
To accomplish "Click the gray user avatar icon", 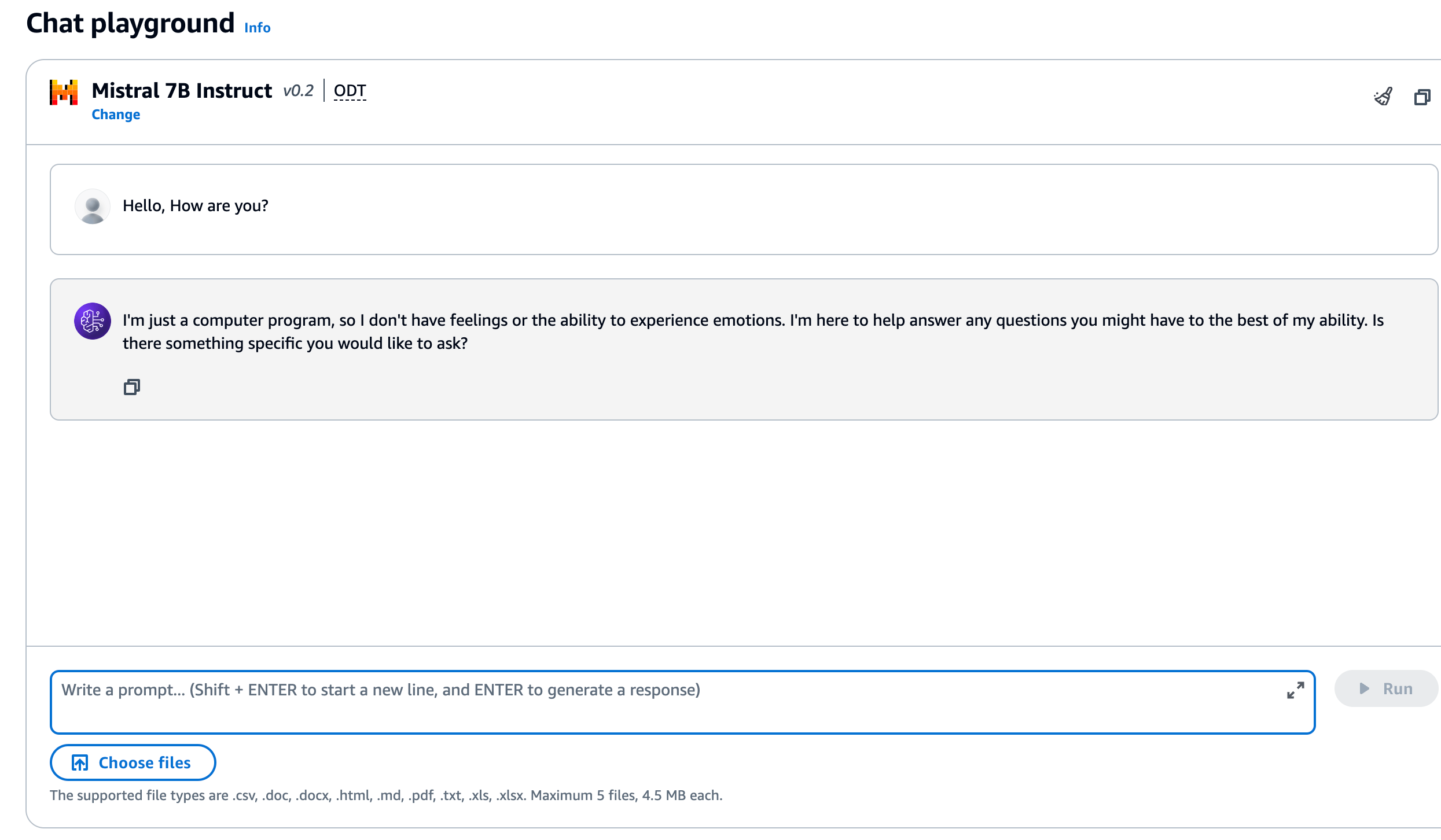I will [93, 207].
